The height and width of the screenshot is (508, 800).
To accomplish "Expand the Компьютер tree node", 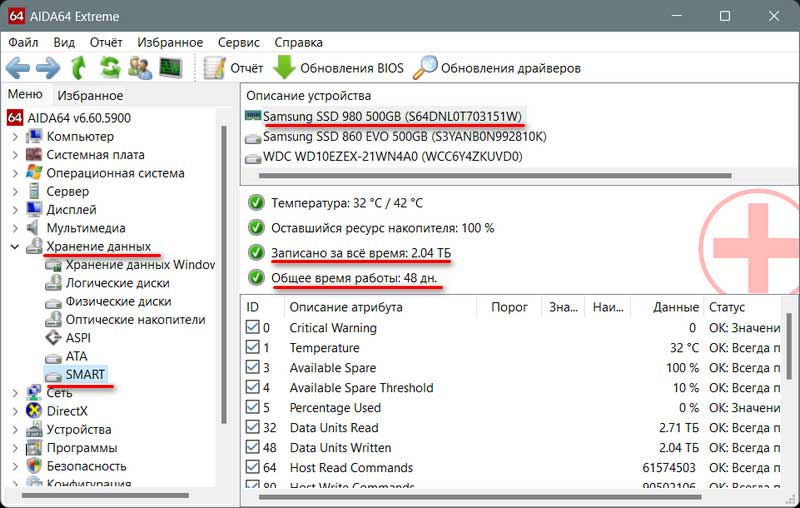I will 15,137.
